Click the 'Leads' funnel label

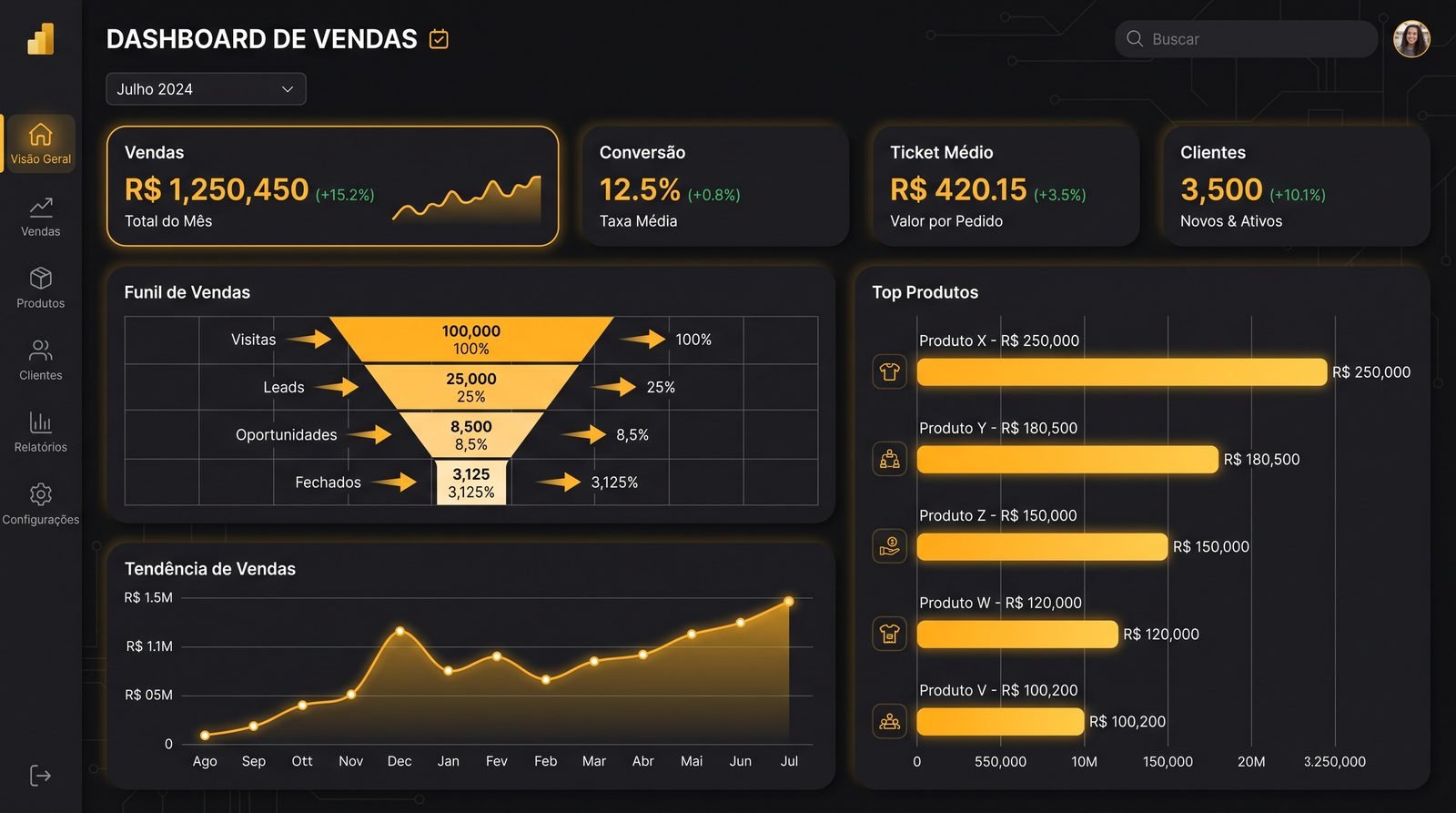[284, 387]
